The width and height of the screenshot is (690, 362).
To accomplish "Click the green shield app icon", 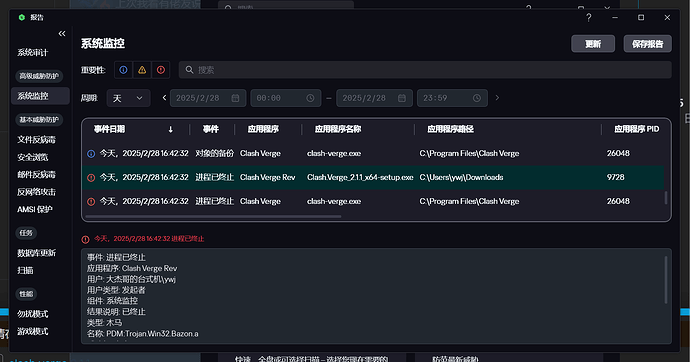I will (22, 18).
